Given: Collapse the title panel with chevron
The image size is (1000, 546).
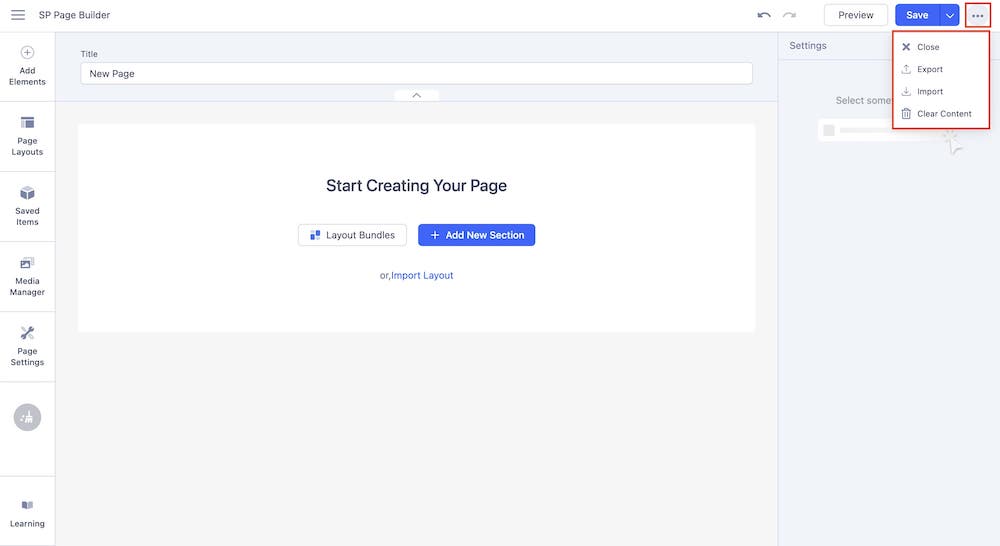Looking at the screenshot, I should [x=416, y=95].
